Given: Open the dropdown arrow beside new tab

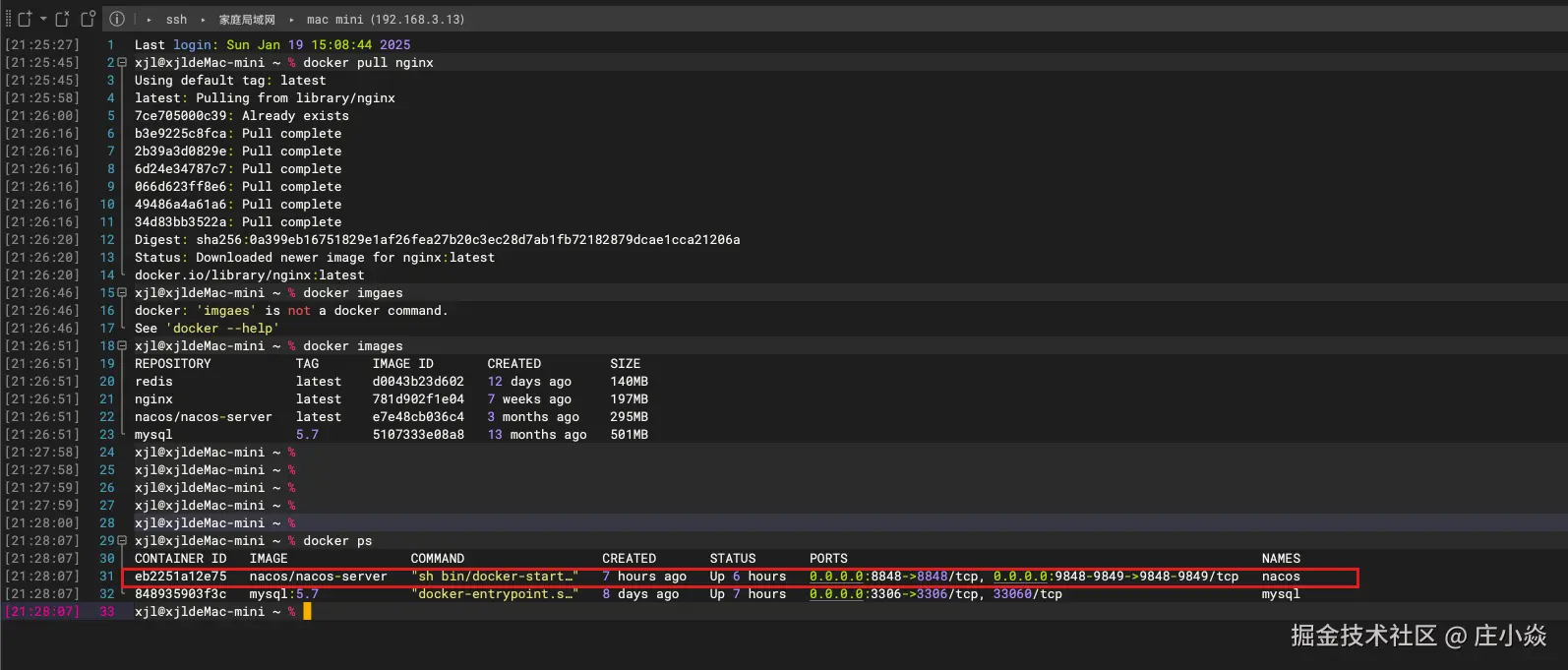Looking at the screenshot, I should point(43,19).
